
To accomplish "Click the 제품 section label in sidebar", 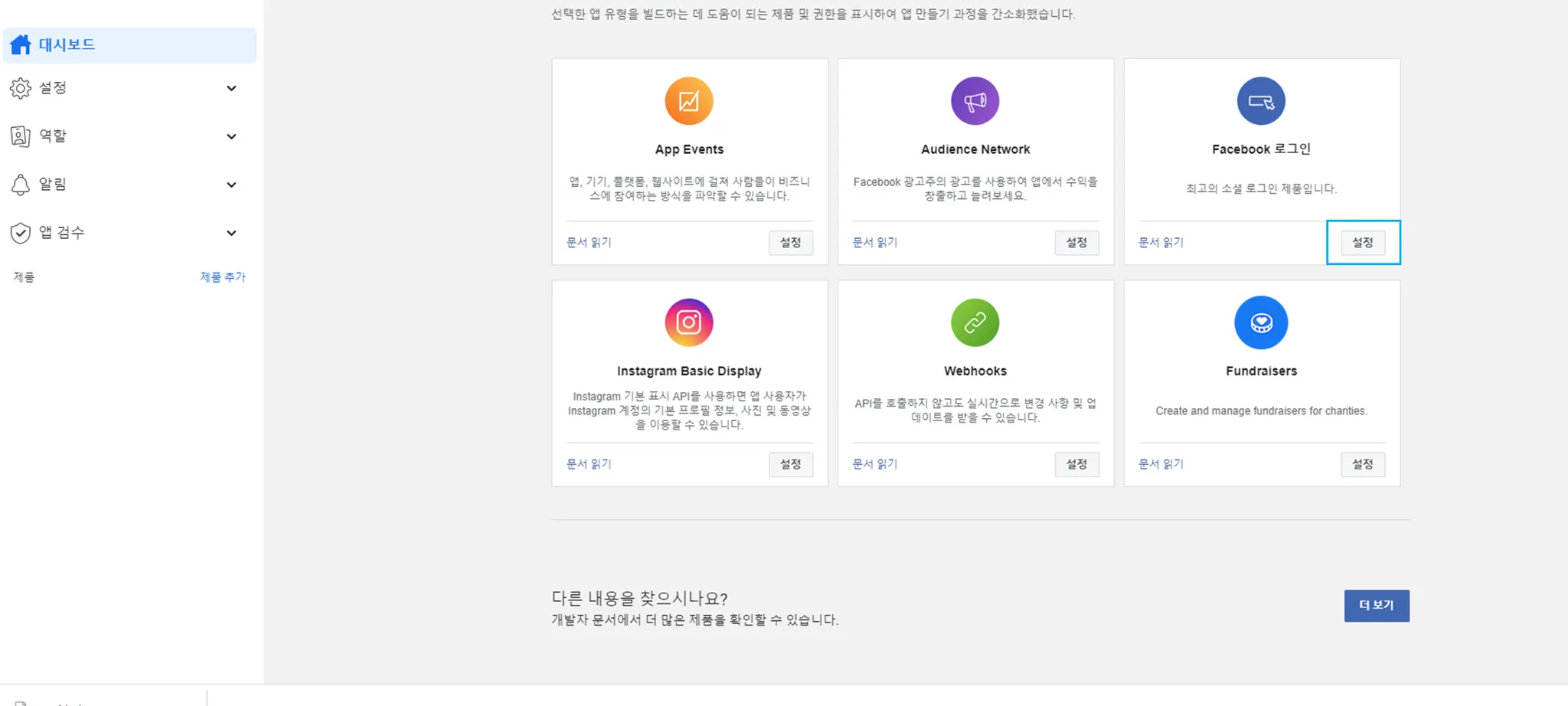I will tap(24, 277).
